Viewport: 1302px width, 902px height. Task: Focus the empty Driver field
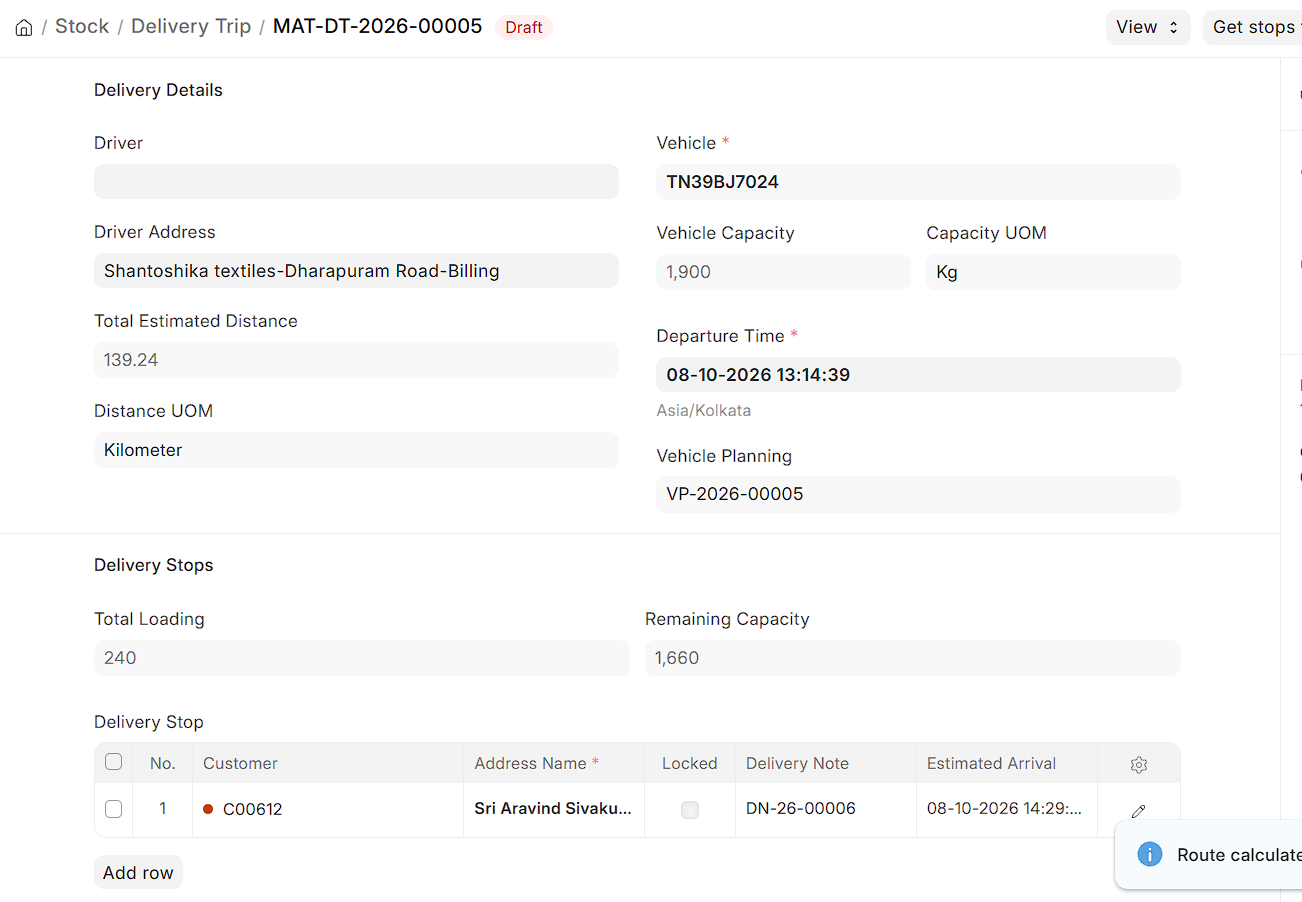[x=356, y=182]
